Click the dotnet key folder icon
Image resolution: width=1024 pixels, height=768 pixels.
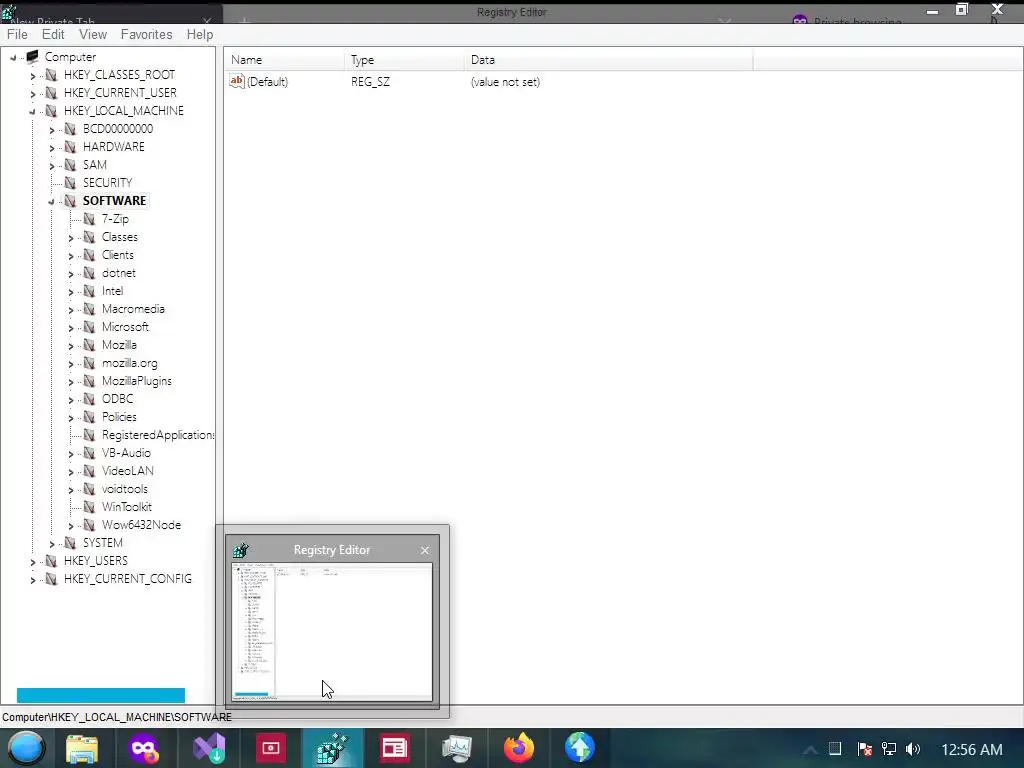pos(89,273)
